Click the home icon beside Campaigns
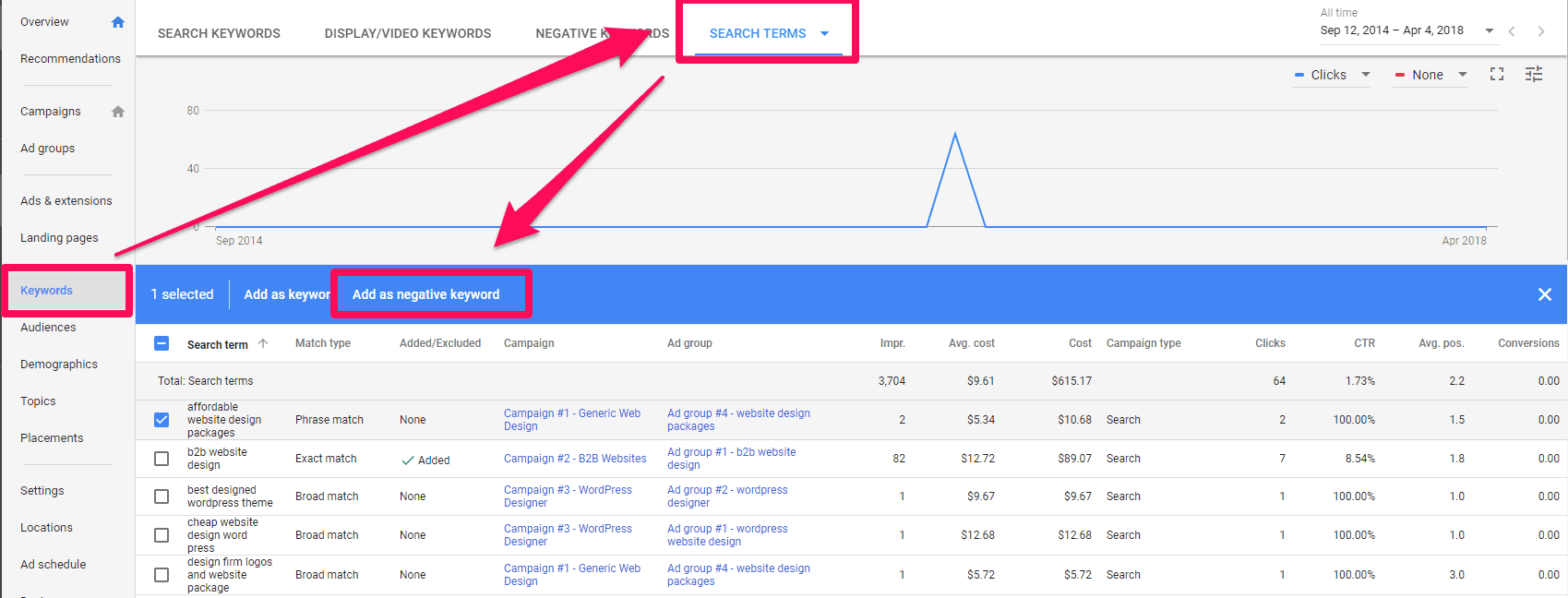Viewport: 1568px width, 598px height. [117, 112]
